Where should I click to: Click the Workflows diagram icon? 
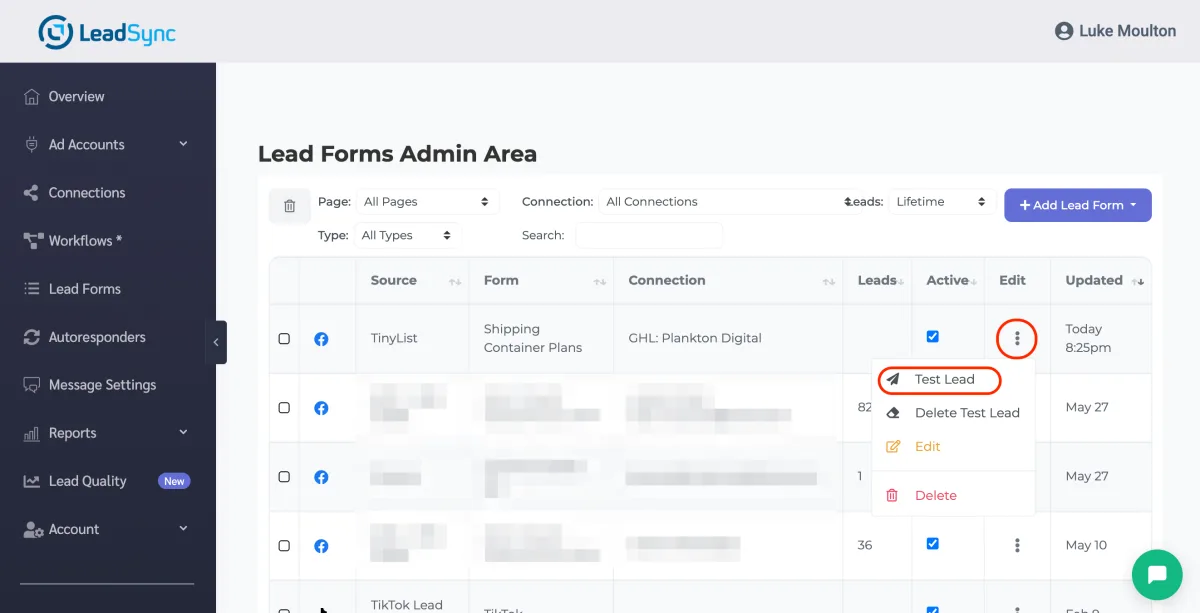click(32, 241)
